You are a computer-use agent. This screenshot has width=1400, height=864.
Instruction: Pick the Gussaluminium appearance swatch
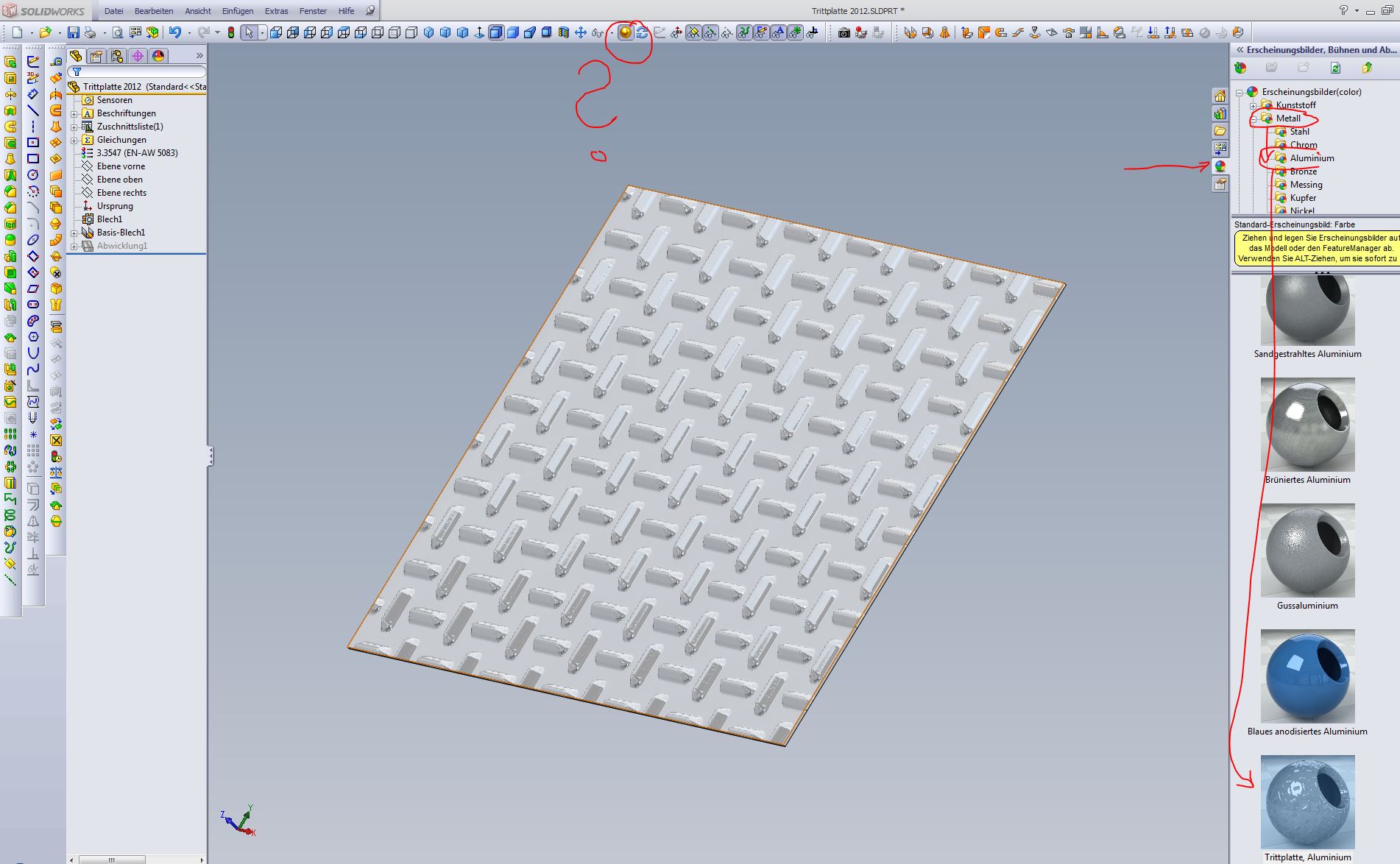tap(1307, 550)
